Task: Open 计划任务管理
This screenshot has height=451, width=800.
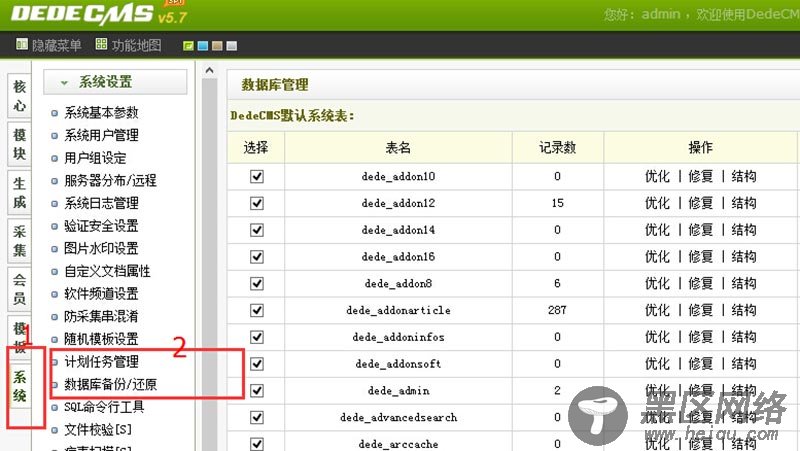Action: click(x=101, y=362)
